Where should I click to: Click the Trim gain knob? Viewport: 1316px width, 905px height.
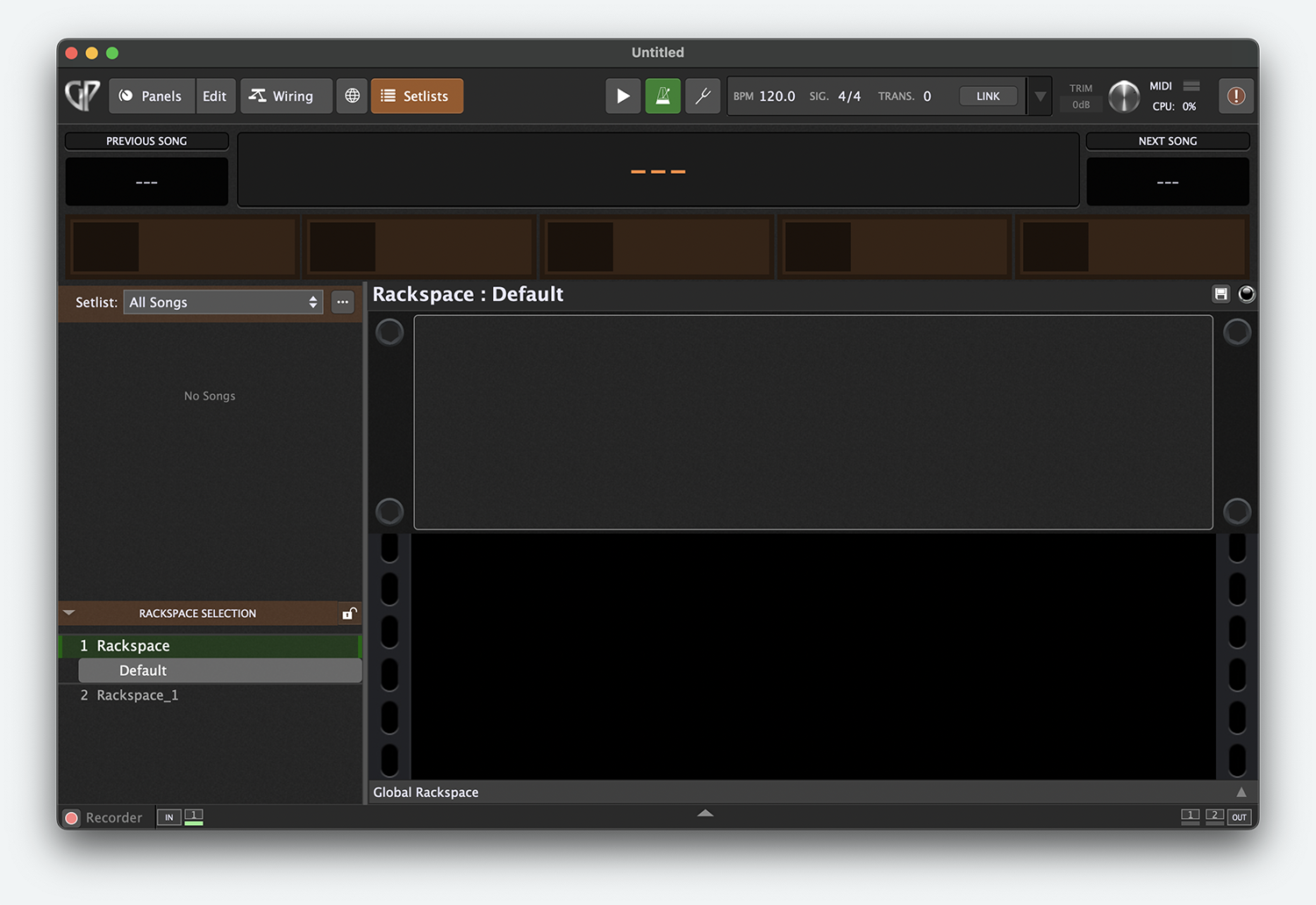1124,97
